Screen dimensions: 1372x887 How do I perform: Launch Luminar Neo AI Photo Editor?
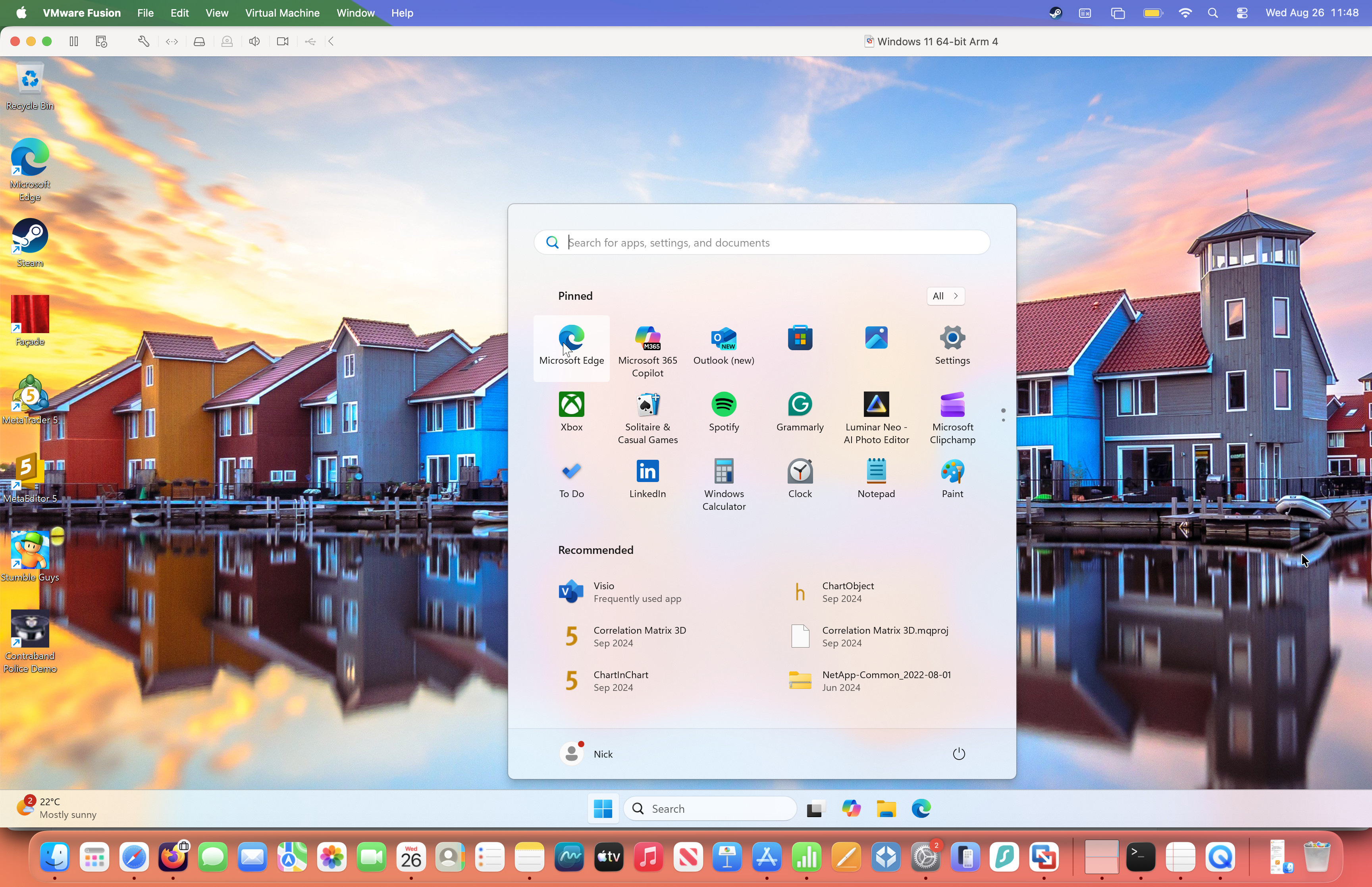[876, 418]
